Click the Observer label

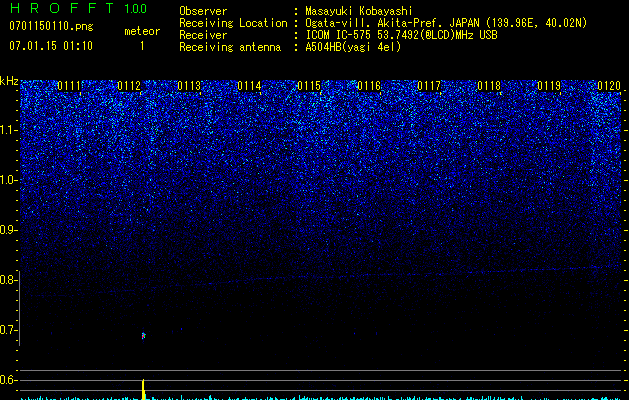click(x=203, y=11)
